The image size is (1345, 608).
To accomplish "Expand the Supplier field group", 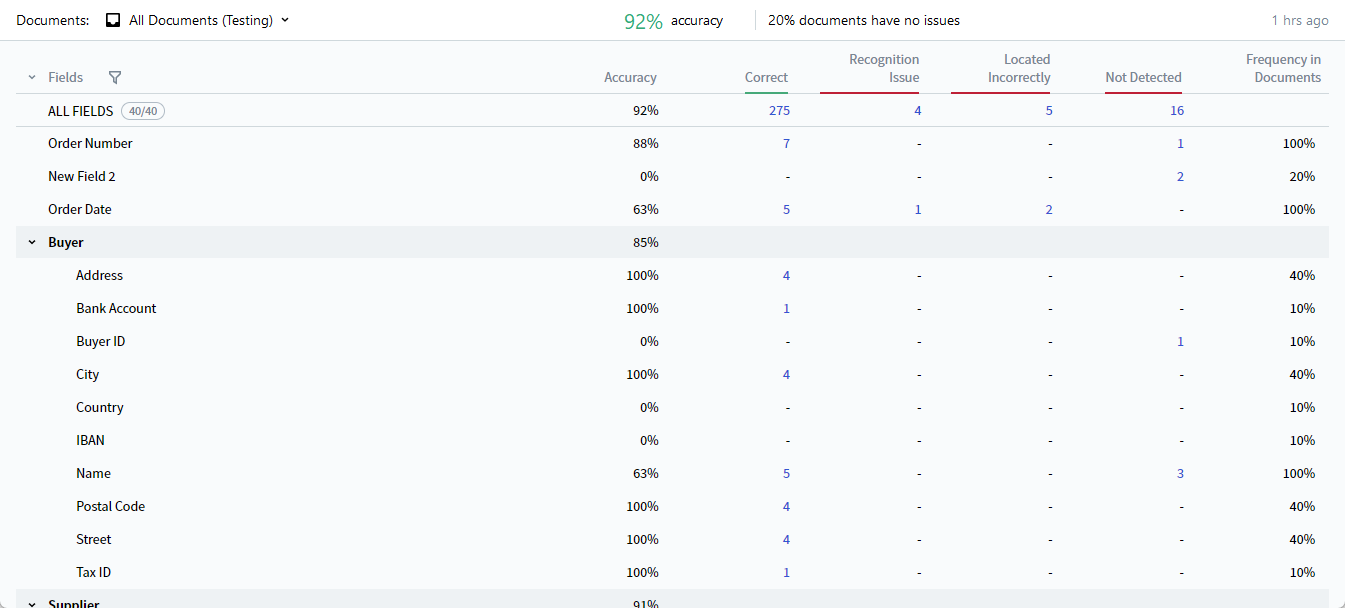I will click(32, 603).
